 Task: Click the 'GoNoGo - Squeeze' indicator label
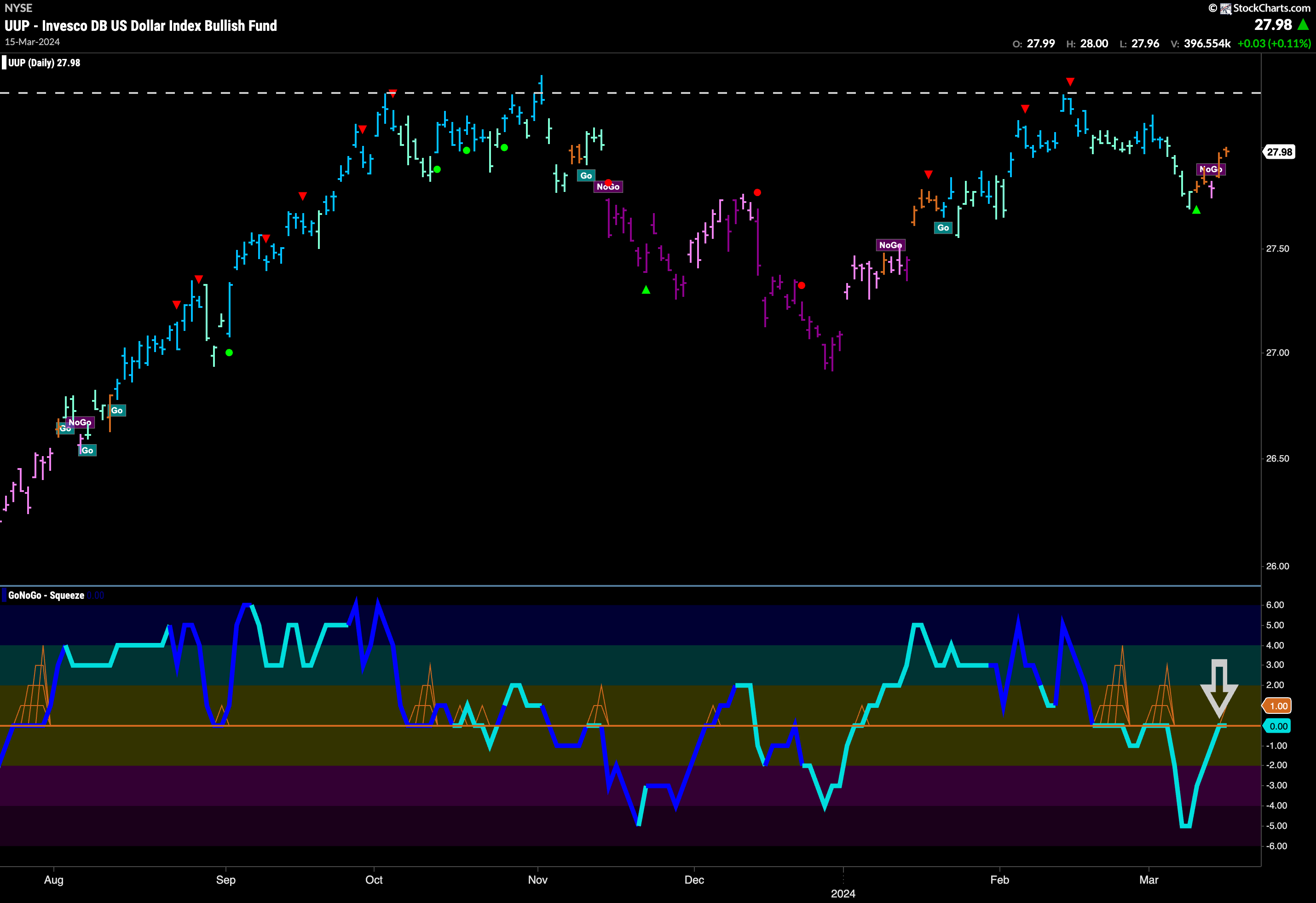pyautogui.click(x=46, y=596)
